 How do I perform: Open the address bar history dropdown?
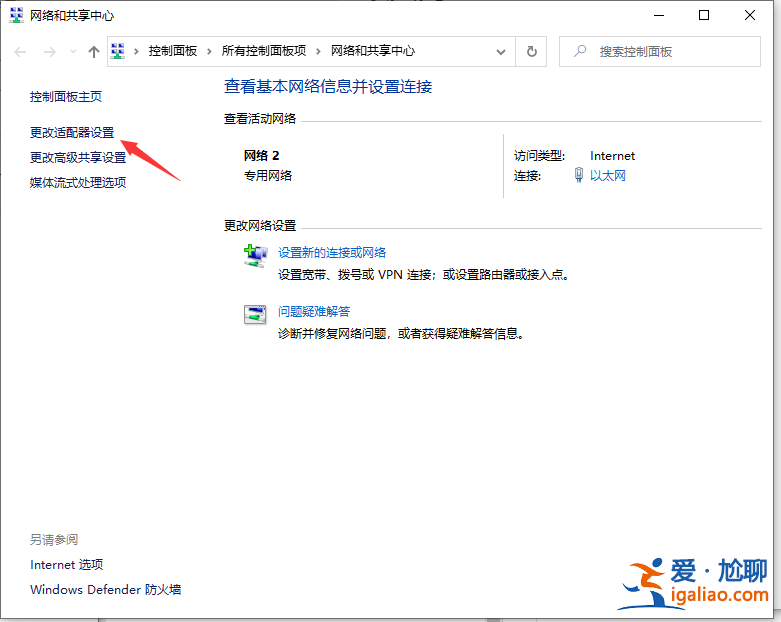[x=501, y=52]
